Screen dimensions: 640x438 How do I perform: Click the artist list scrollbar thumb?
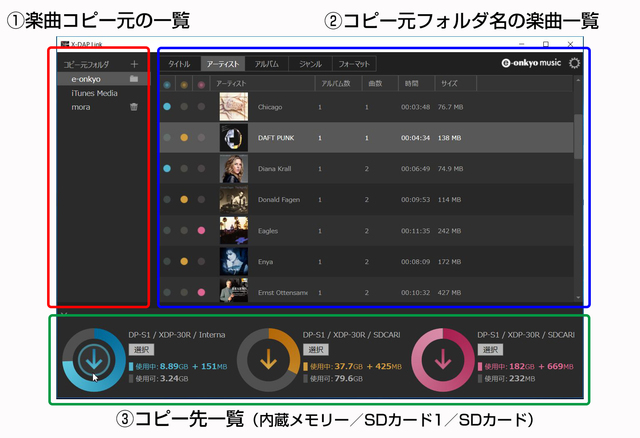(578, 136)
